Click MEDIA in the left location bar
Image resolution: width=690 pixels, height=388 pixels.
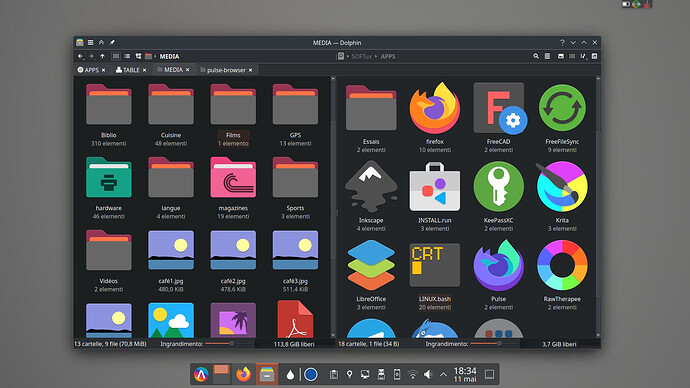(169, 56)
